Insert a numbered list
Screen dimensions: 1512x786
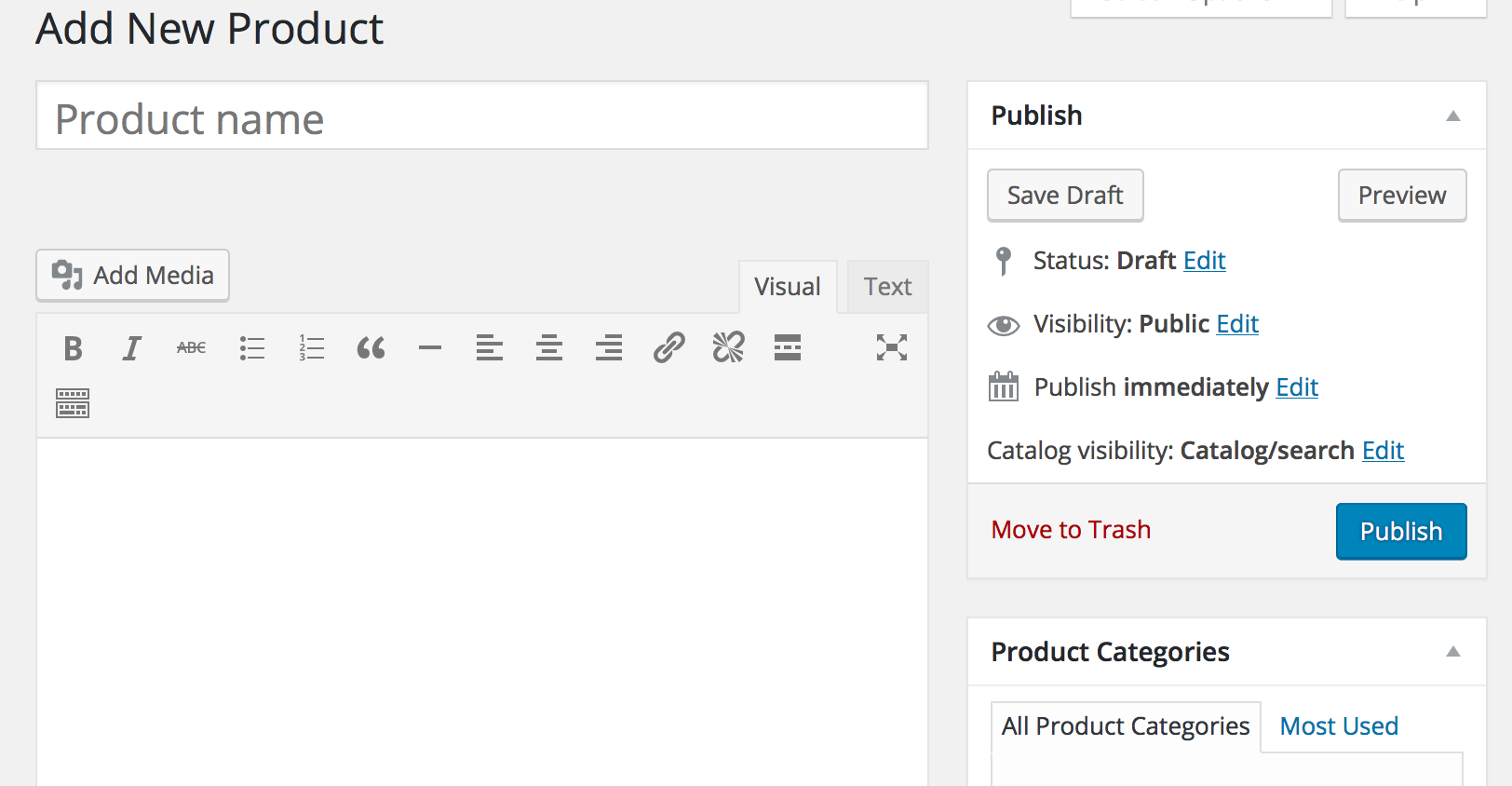pos(311,348)
